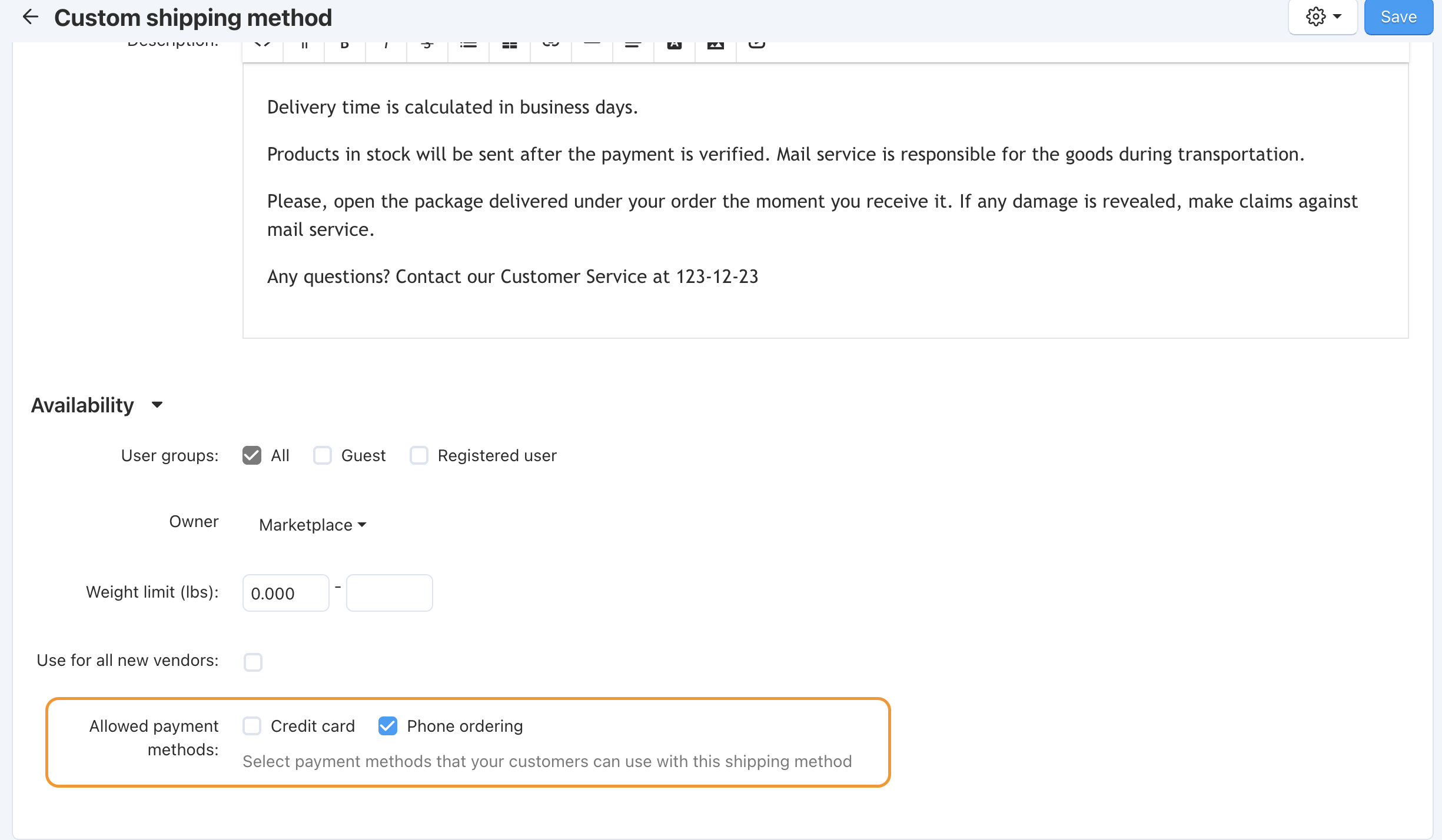Screen dimensions: 1442x840
Task: Save the custom shipping method
Action: click(1398, 17)
